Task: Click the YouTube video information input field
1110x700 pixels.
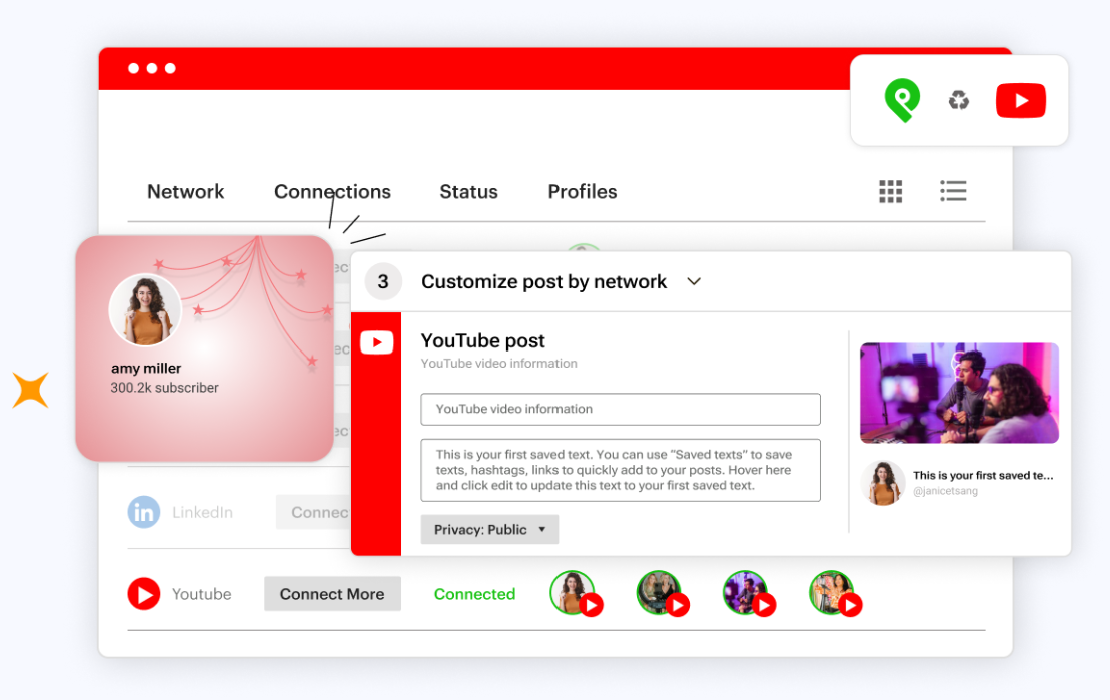Action: coord(620,409)
